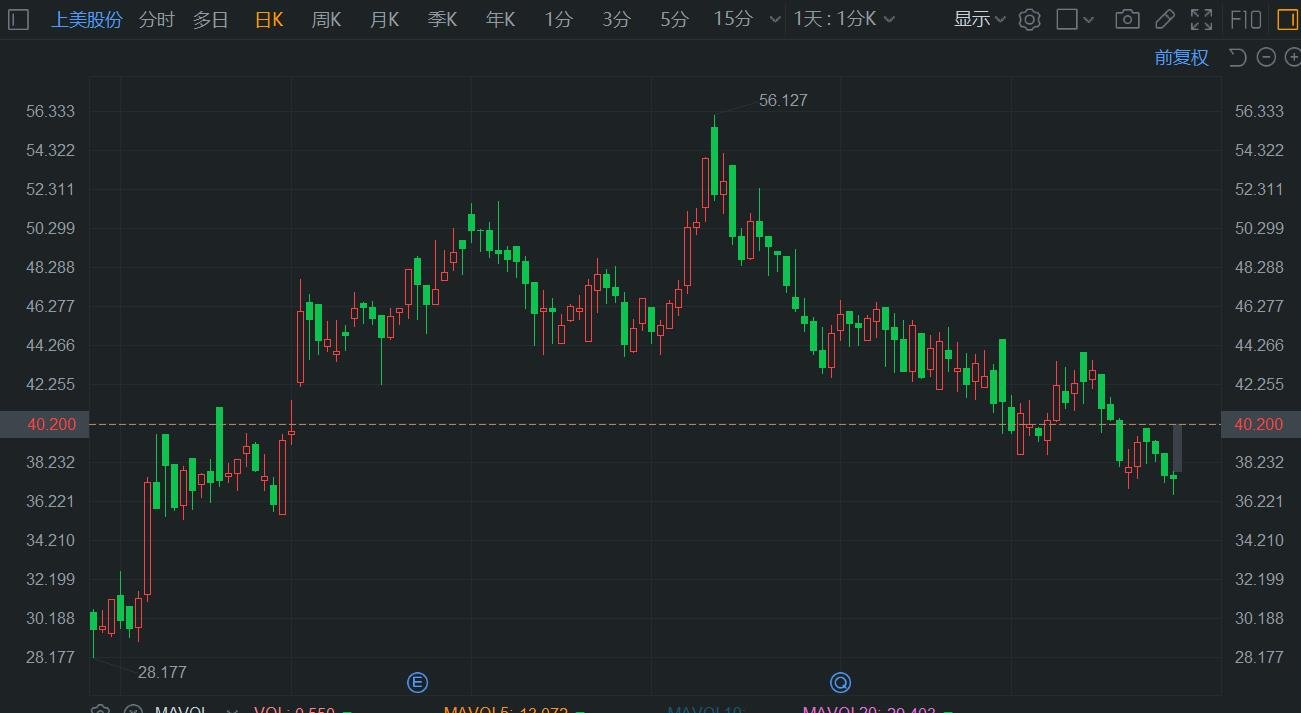Select the 日K daily candlestick tab
The height and width of the screenshot is (713, 1301).
(x=269, y=19)
